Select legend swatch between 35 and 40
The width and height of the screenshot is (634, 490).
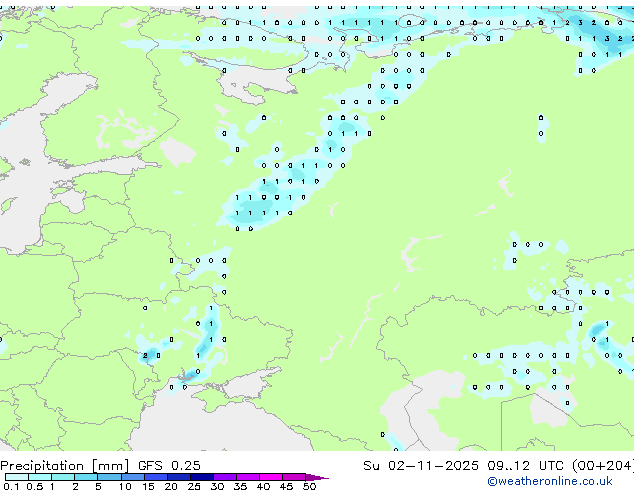coord(247,477)
